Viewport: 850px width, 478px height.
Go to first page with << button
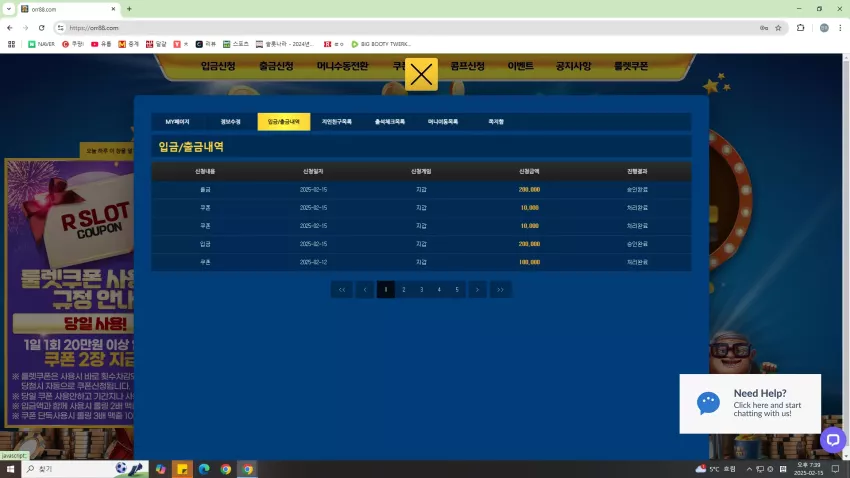[x=342, y=289]
